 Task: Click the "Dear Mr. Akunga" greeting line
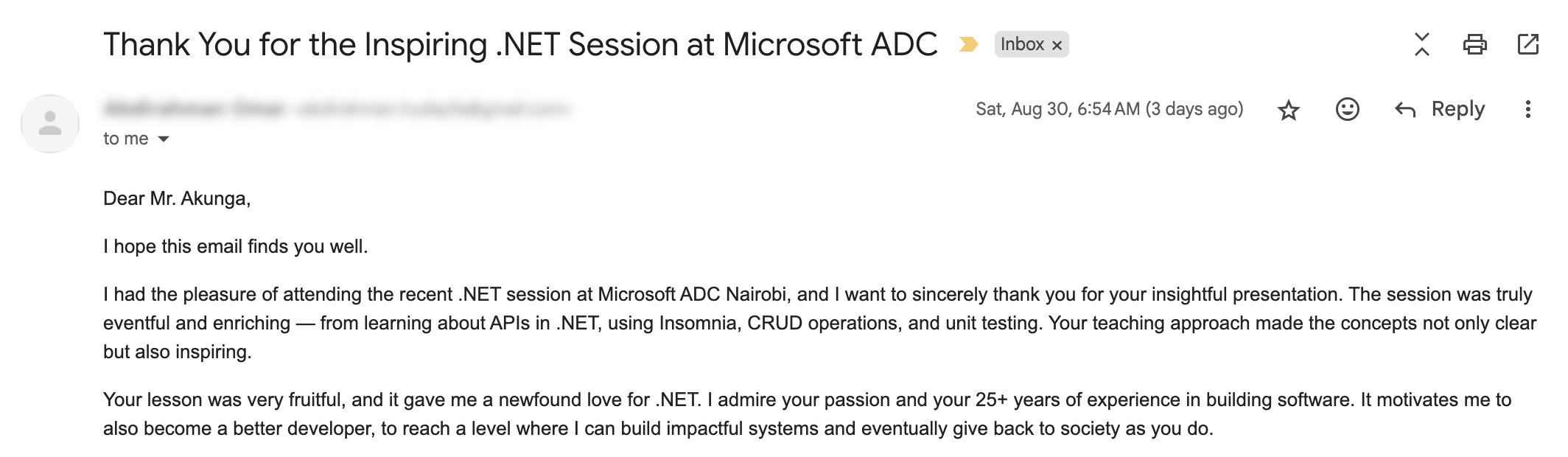[177, 199]
